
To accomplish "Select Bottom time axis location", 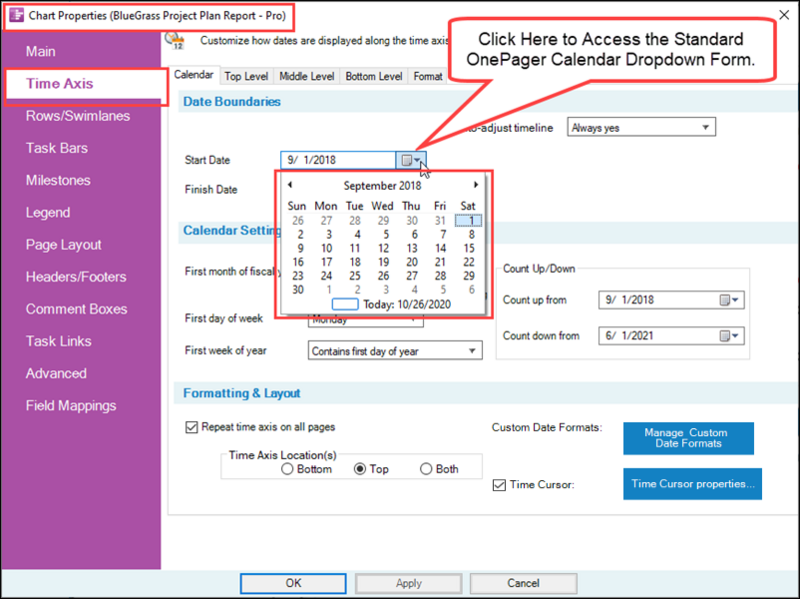I will [287, 469].
